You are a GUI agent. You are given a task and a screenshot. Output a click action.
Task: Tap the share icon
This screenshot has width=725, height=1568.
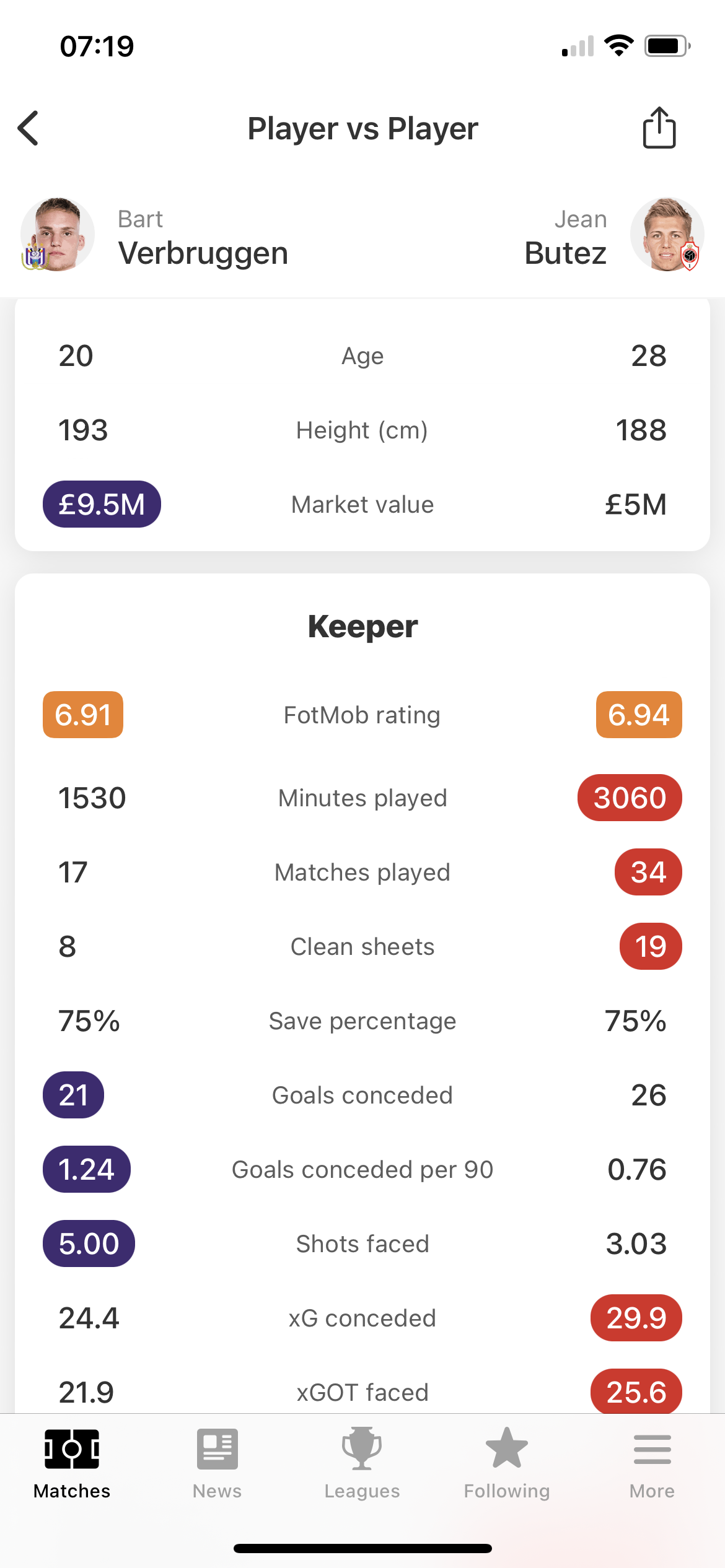click(x=659, y=128)
